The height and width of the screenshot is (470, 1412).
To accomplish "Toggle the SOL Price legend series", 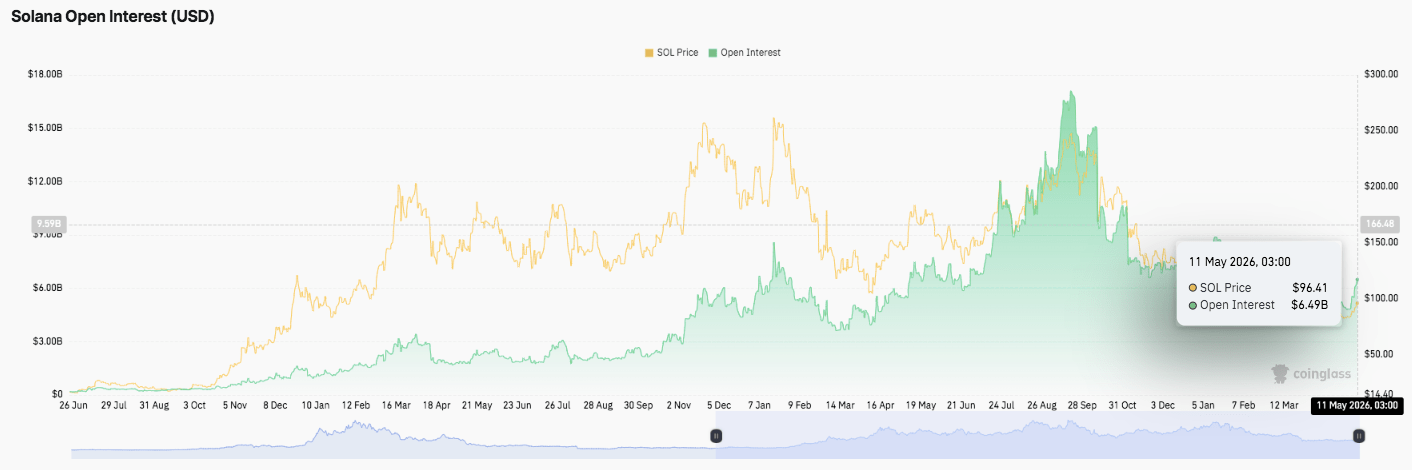I will click(671, 52).
